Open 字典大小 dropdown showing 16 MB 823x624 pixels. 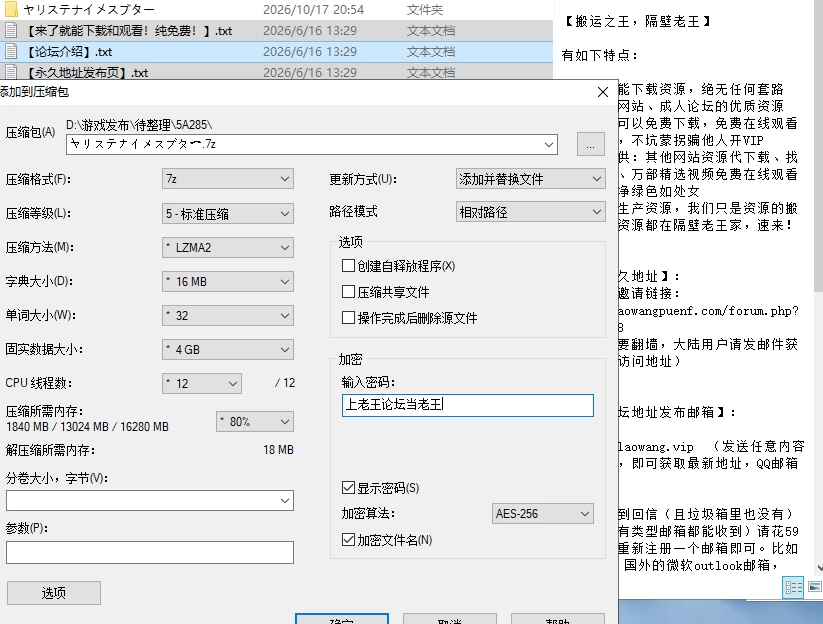[228, 281]
